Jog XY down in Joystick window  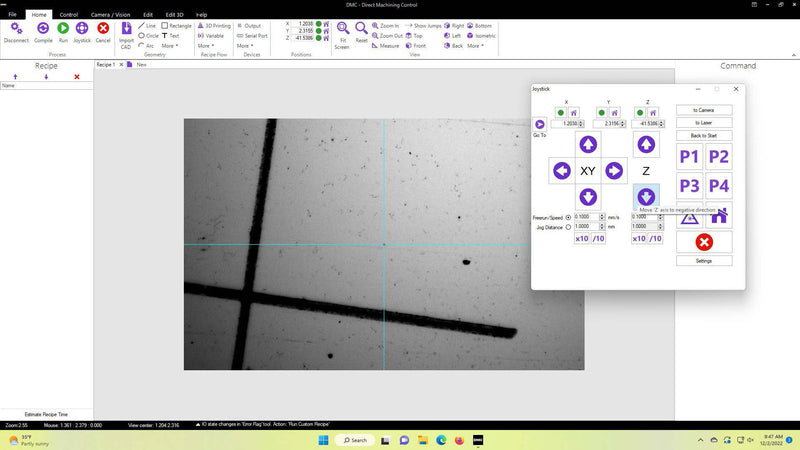pos(588,197)
